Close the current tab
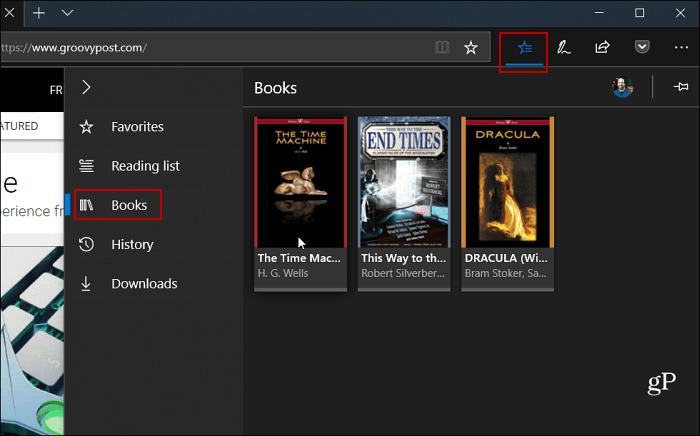Image resolution: width=700 pixels, height=436 pixels. point(9,12)
